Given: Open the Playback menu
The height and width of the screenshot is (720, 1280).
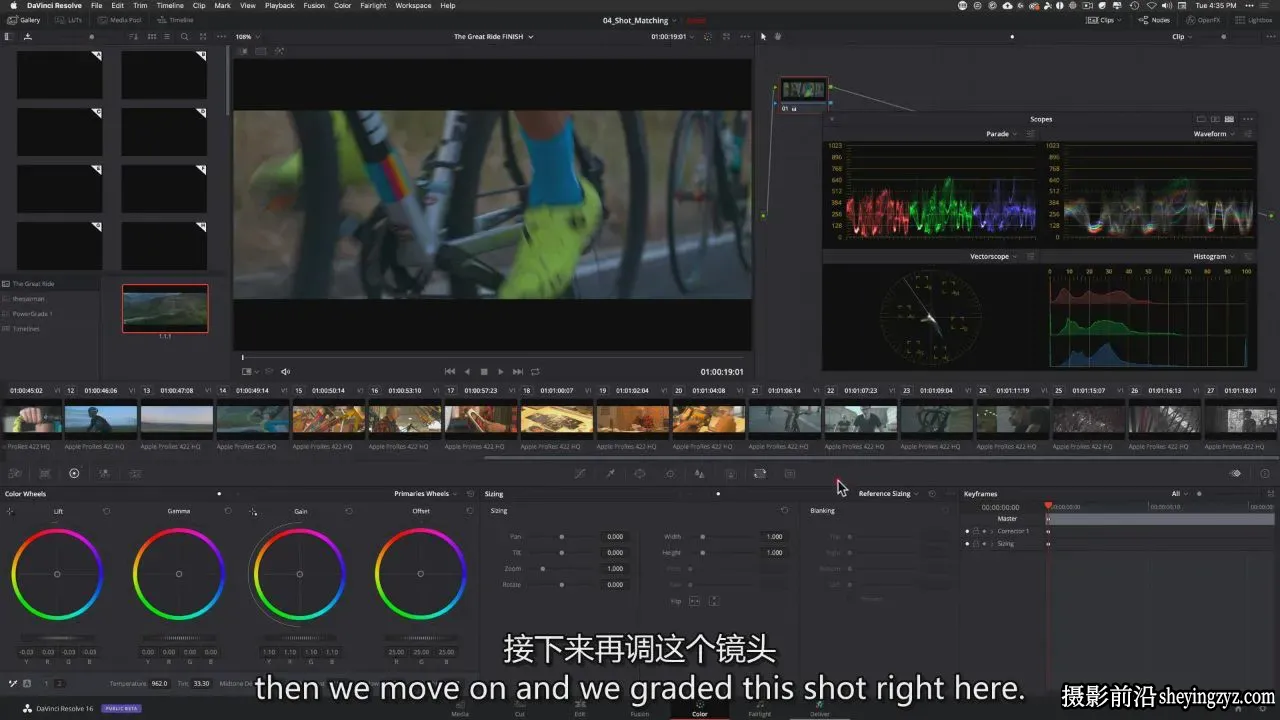Looking at the screenshot, I should pyautogui.click(x=279, y=5).
